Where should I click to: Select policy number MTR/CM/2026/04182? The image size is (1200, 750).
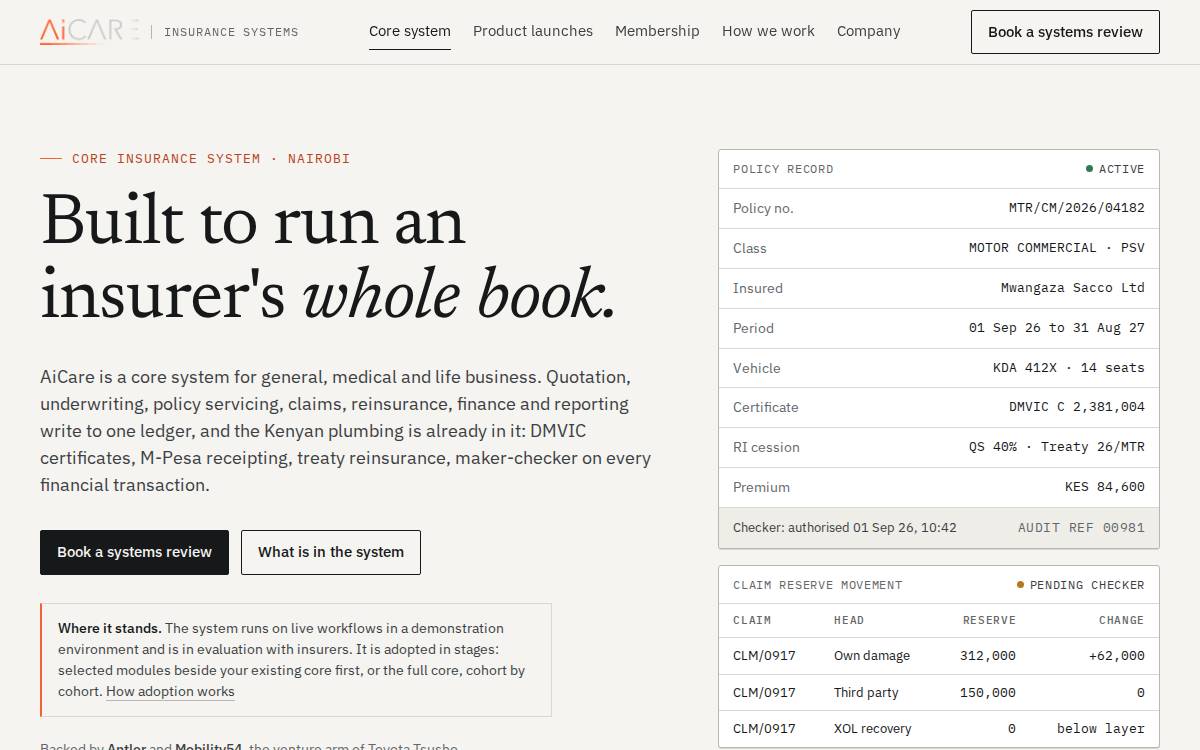(1076, 208)
